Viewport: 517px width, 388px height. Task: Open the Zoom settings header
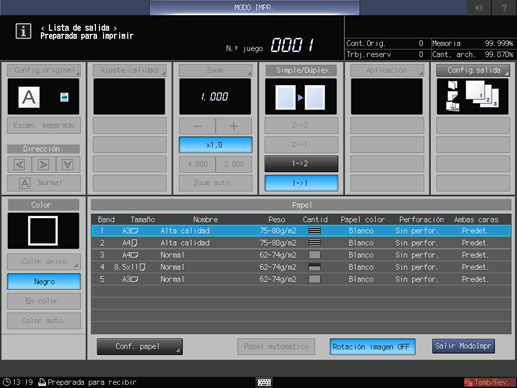click(x=215, y=70)
